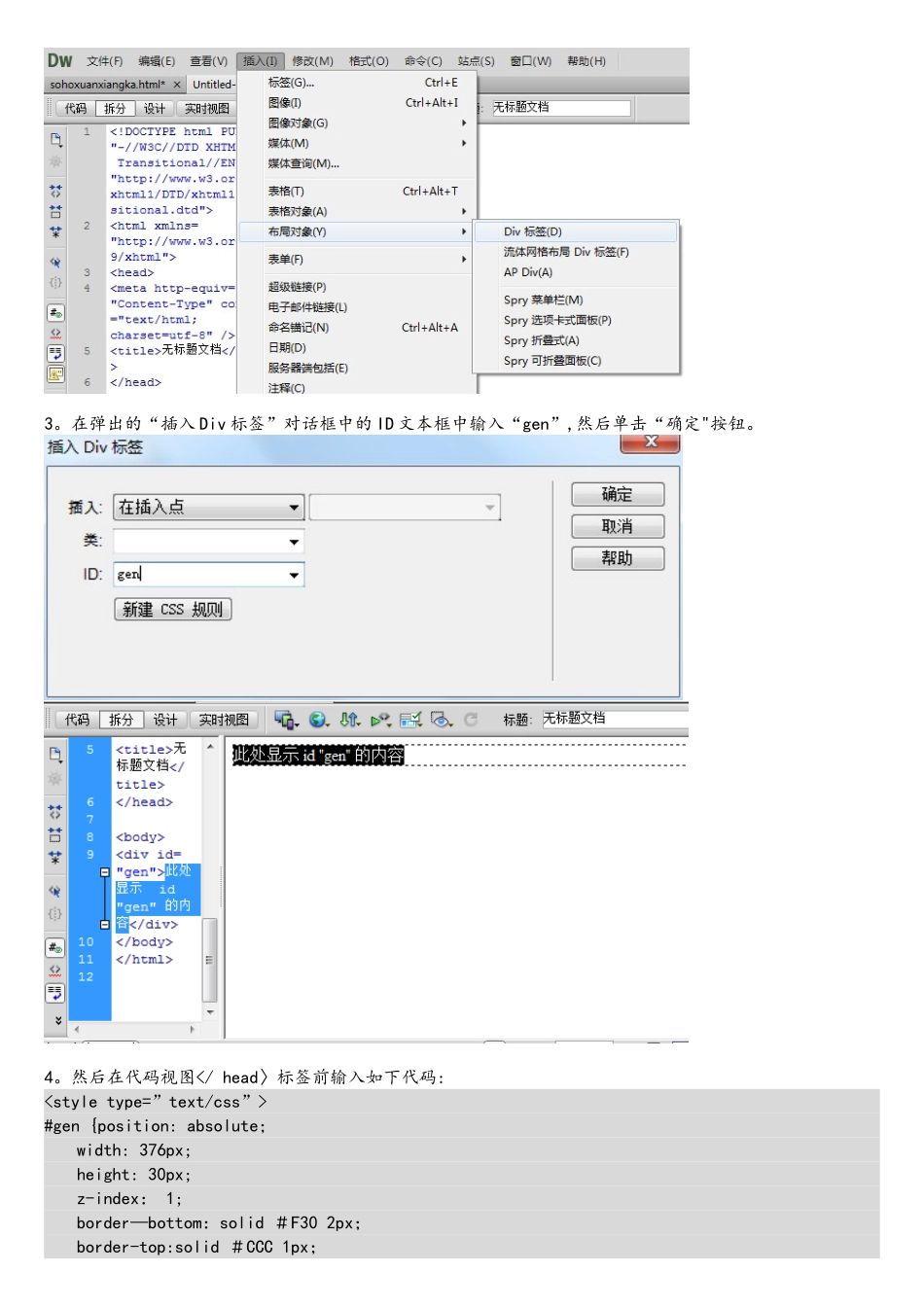Viewport: 924px width, 1307px height.
Task: Click the greyed-out refresh design view icon
Action: pyautogui.click(x=471, y=720)
